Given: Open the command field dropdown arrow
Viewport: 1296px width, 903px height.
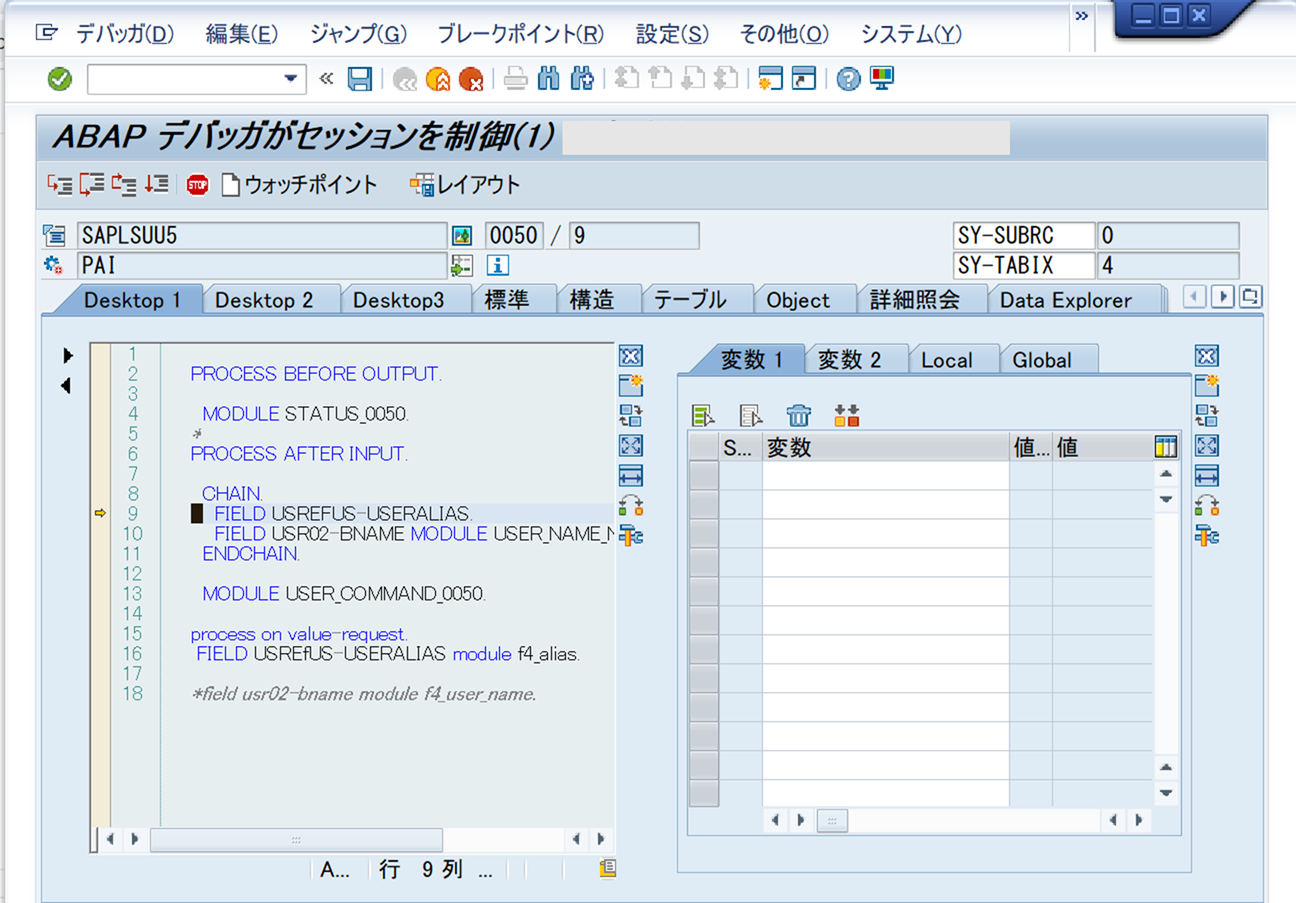Looking at the screenshot, I should click(293, 78).
